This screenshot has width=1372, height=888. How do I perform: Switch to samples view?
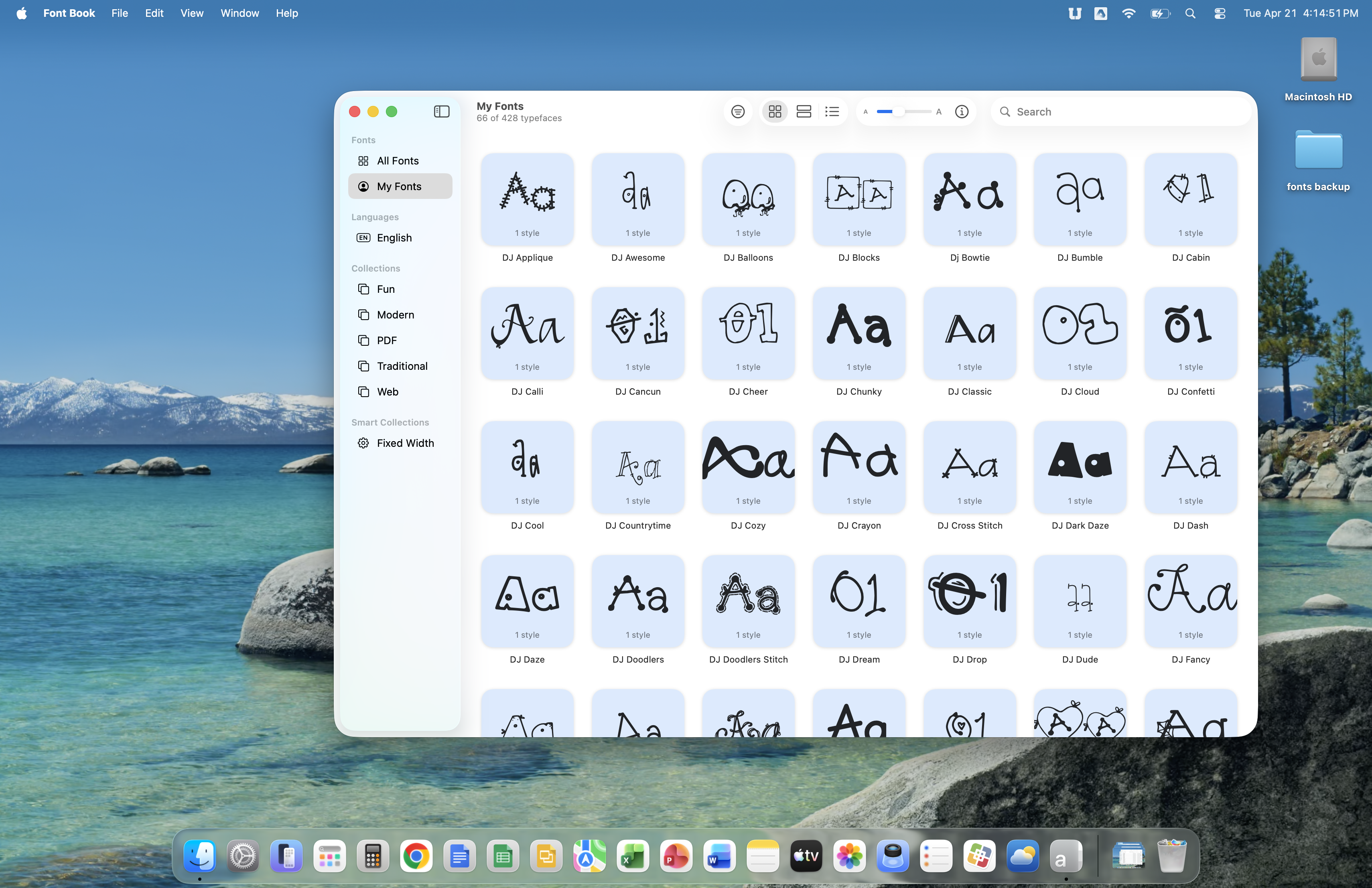[x=804, y=111]
